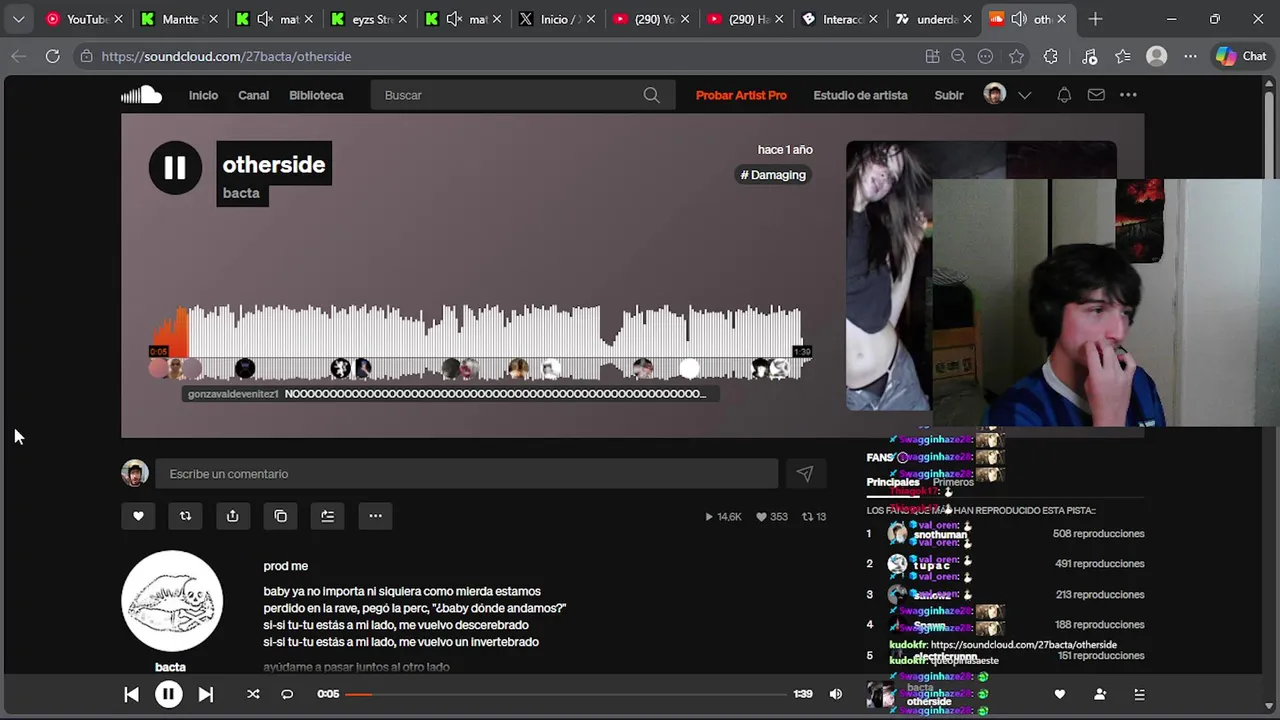Open the bacta artist name link
Image resolution: width=1280 pixels, height=720 pixels.
[x=241, y=193]
